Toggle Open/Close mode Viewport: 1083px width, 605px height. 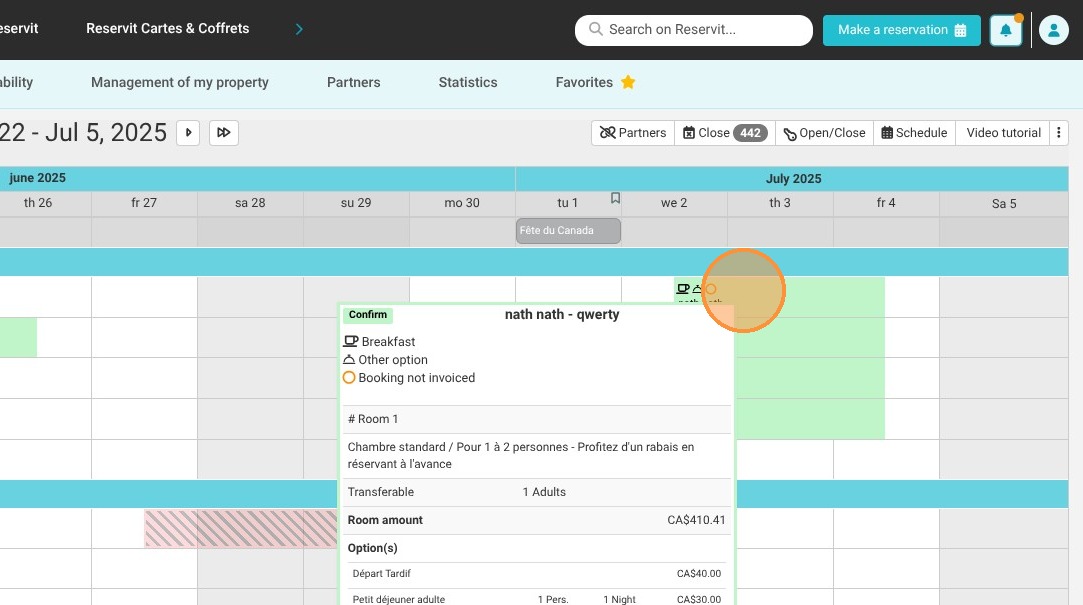click(x=824, y=133)
